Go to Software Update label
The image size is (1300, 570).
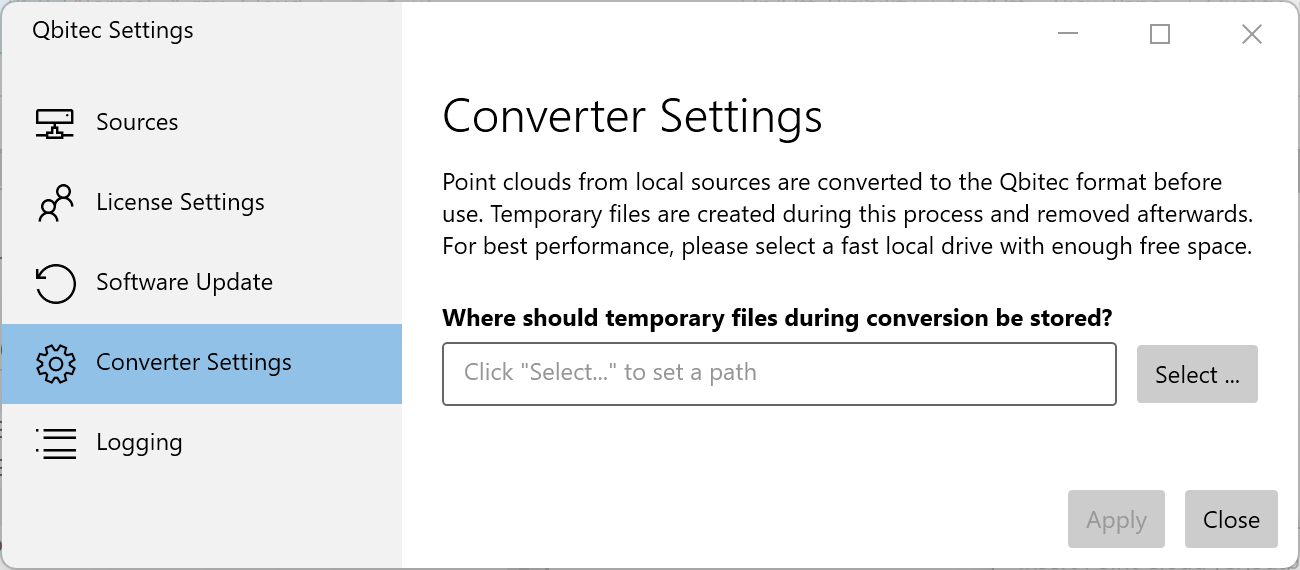click(184, 282)
